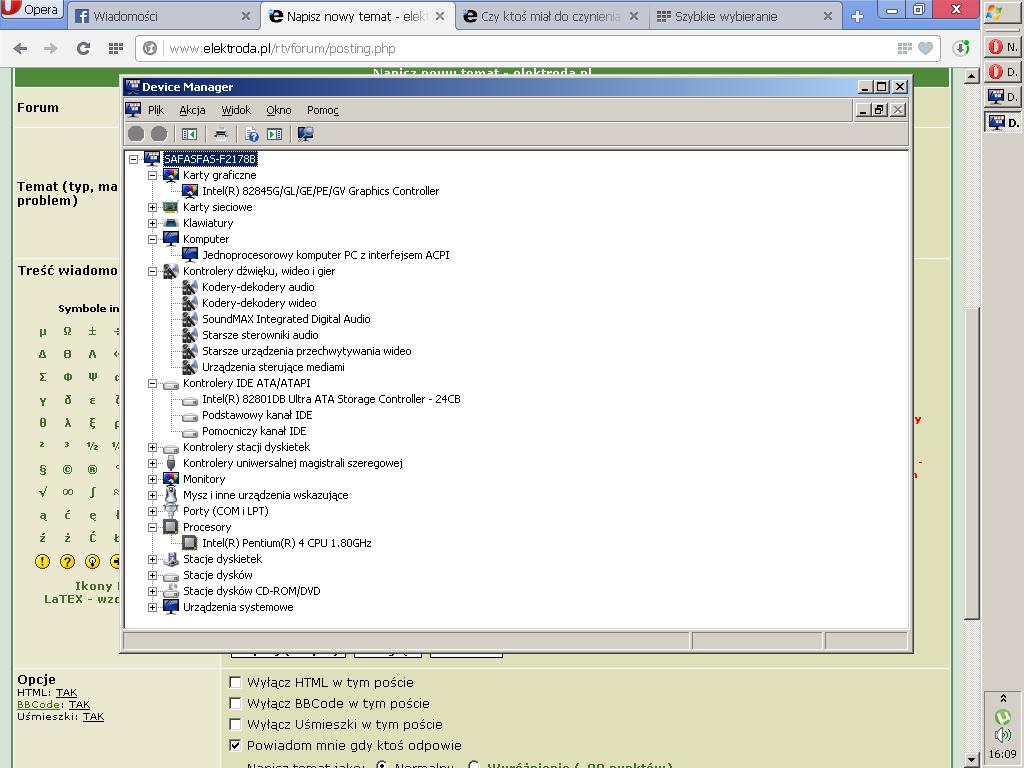Open Opera Speed Dial grid icon

tap(116, 48)
